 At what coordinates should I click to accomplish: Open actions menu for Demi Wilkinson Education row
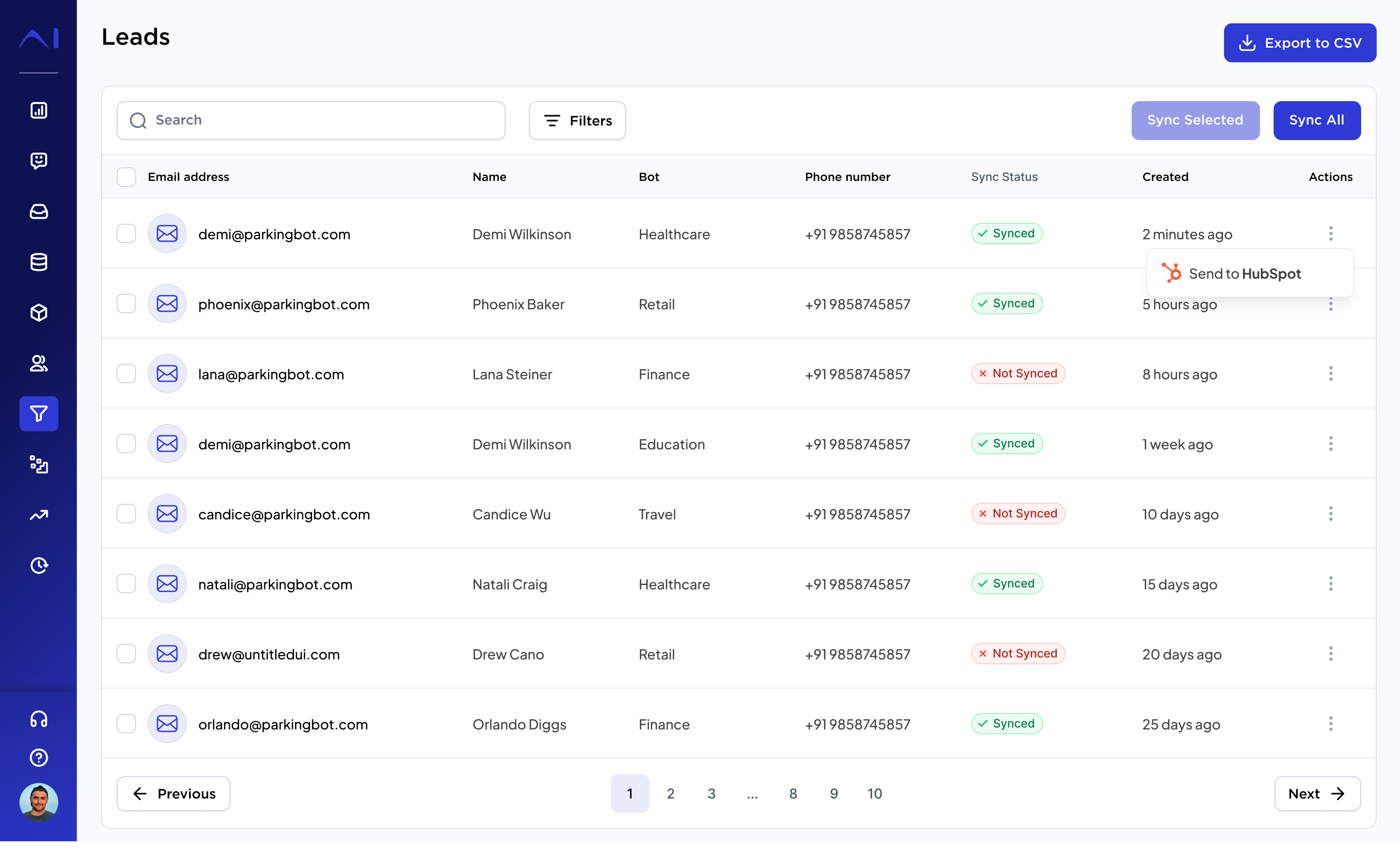click(x=1330, y=444)
